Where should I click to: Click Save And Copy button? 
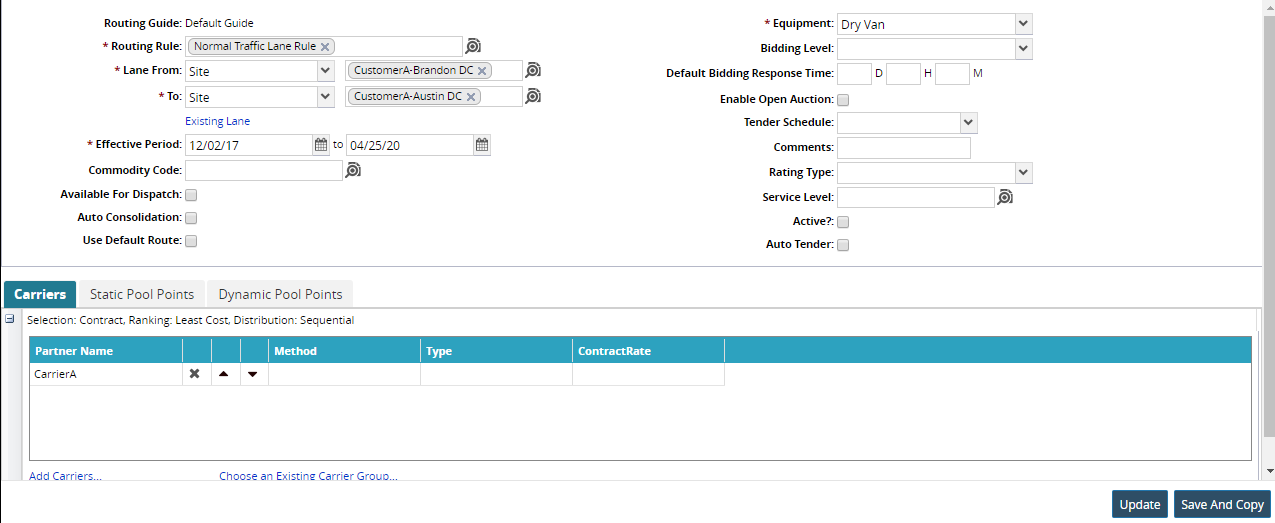point(1222,505)
